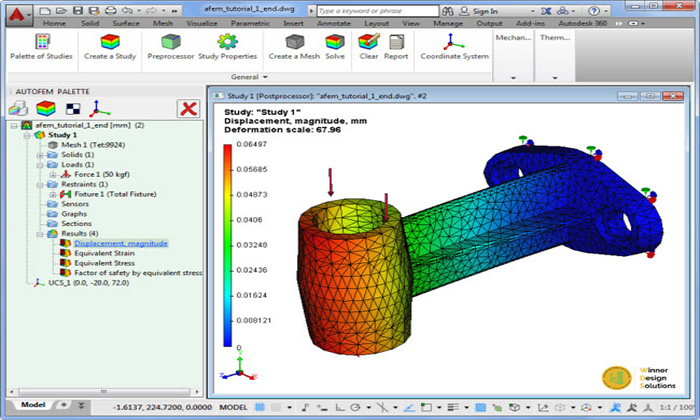This screenshot has height=420, width=700.
Task: Toggle object snap tracking in status bar
Action: tap(409, 407)
